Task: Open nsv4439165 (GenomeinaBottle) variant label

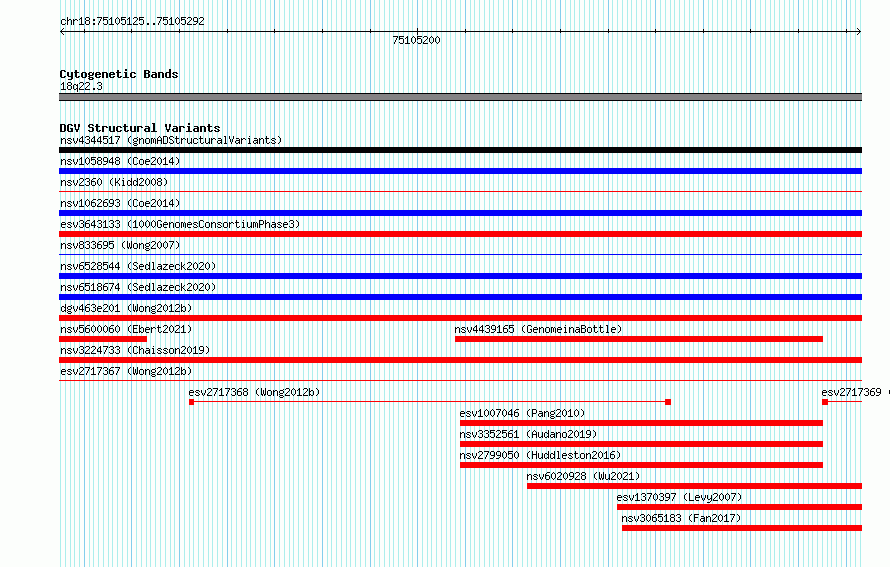Action: tap(538, 329)
